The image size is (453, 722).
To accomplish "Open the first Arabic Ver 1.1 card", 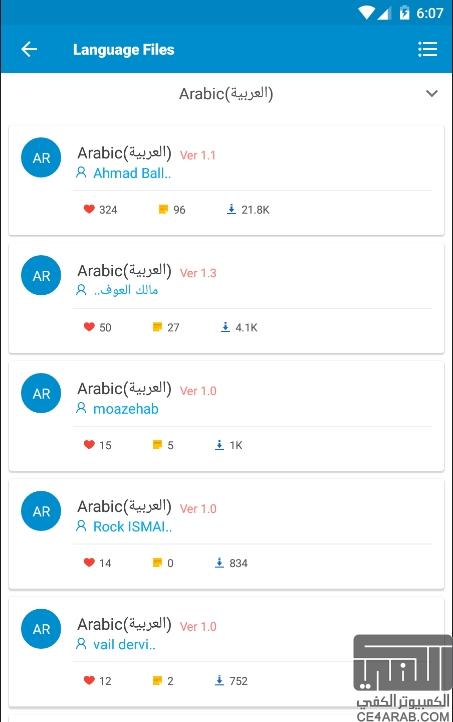I will [226, 180].
